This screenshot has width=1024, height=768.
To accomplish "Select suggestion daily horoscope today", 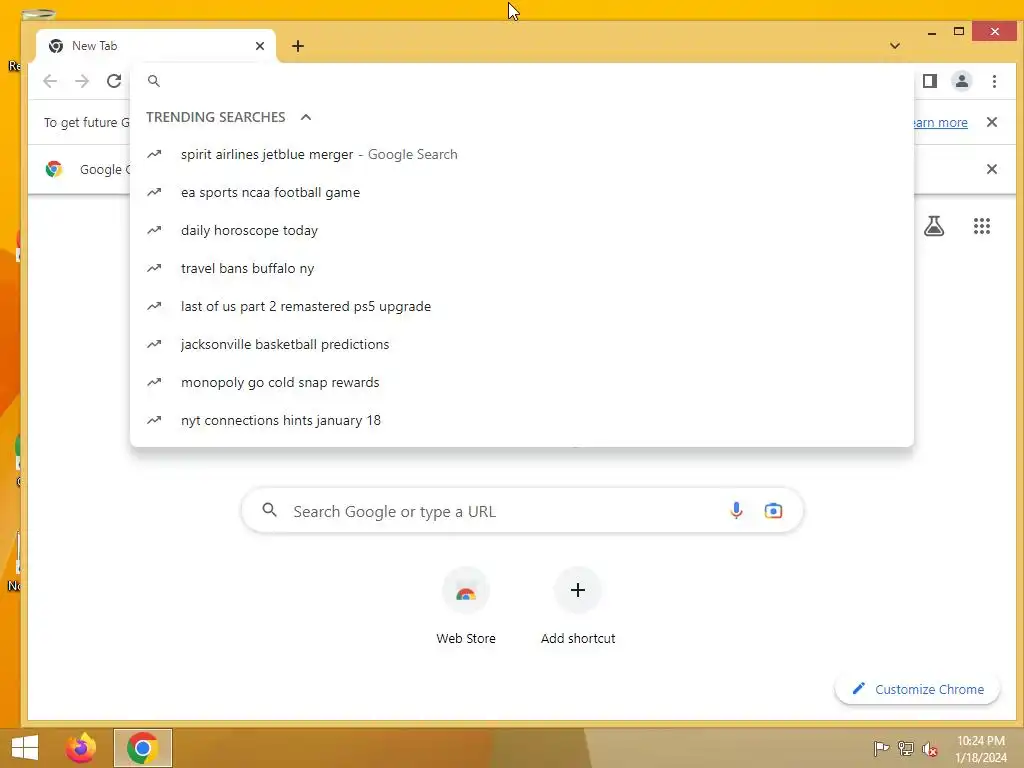I will tap(522, 231).
